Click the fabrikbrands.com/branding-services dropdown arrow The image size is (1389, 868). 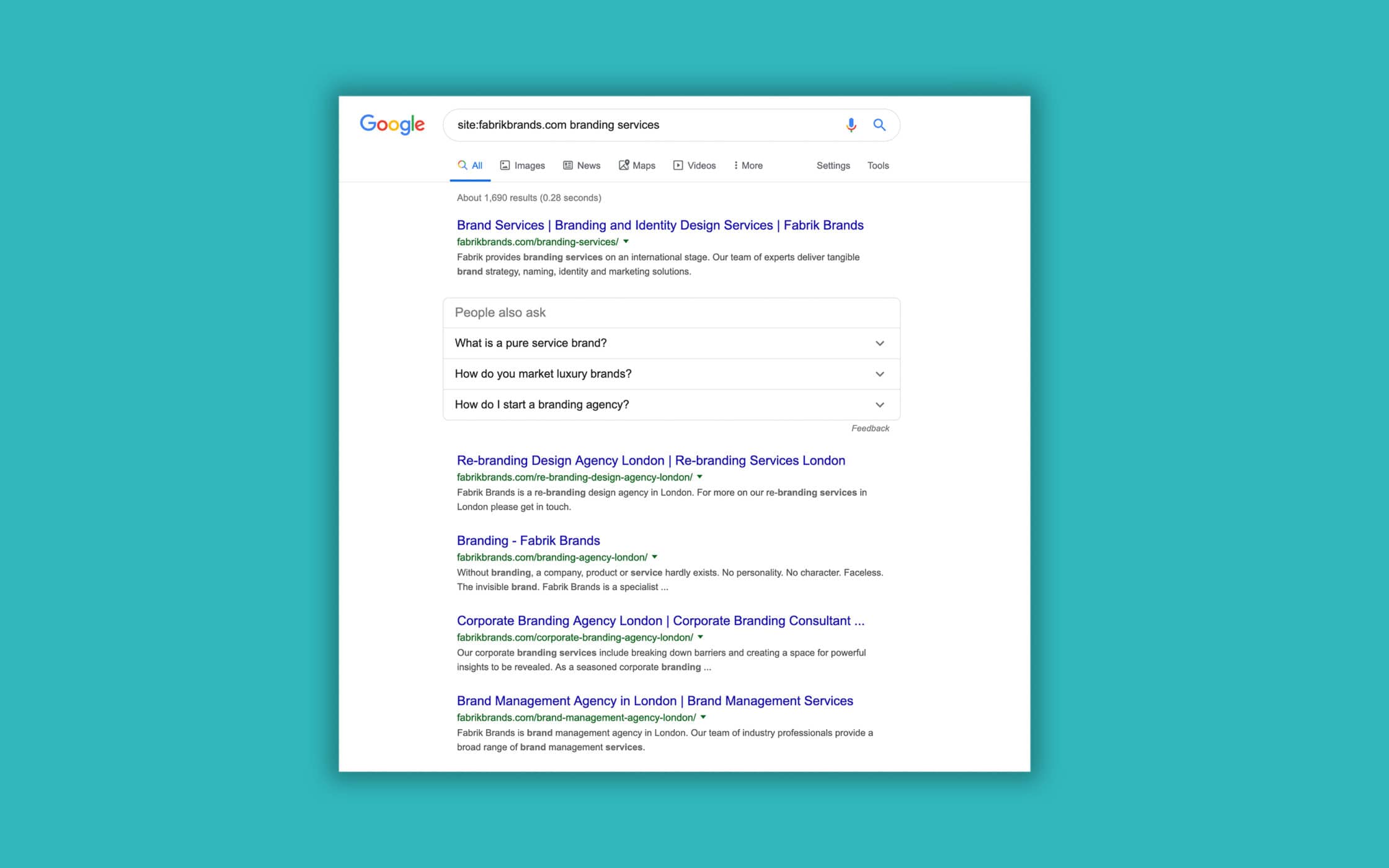pos(628,241)
